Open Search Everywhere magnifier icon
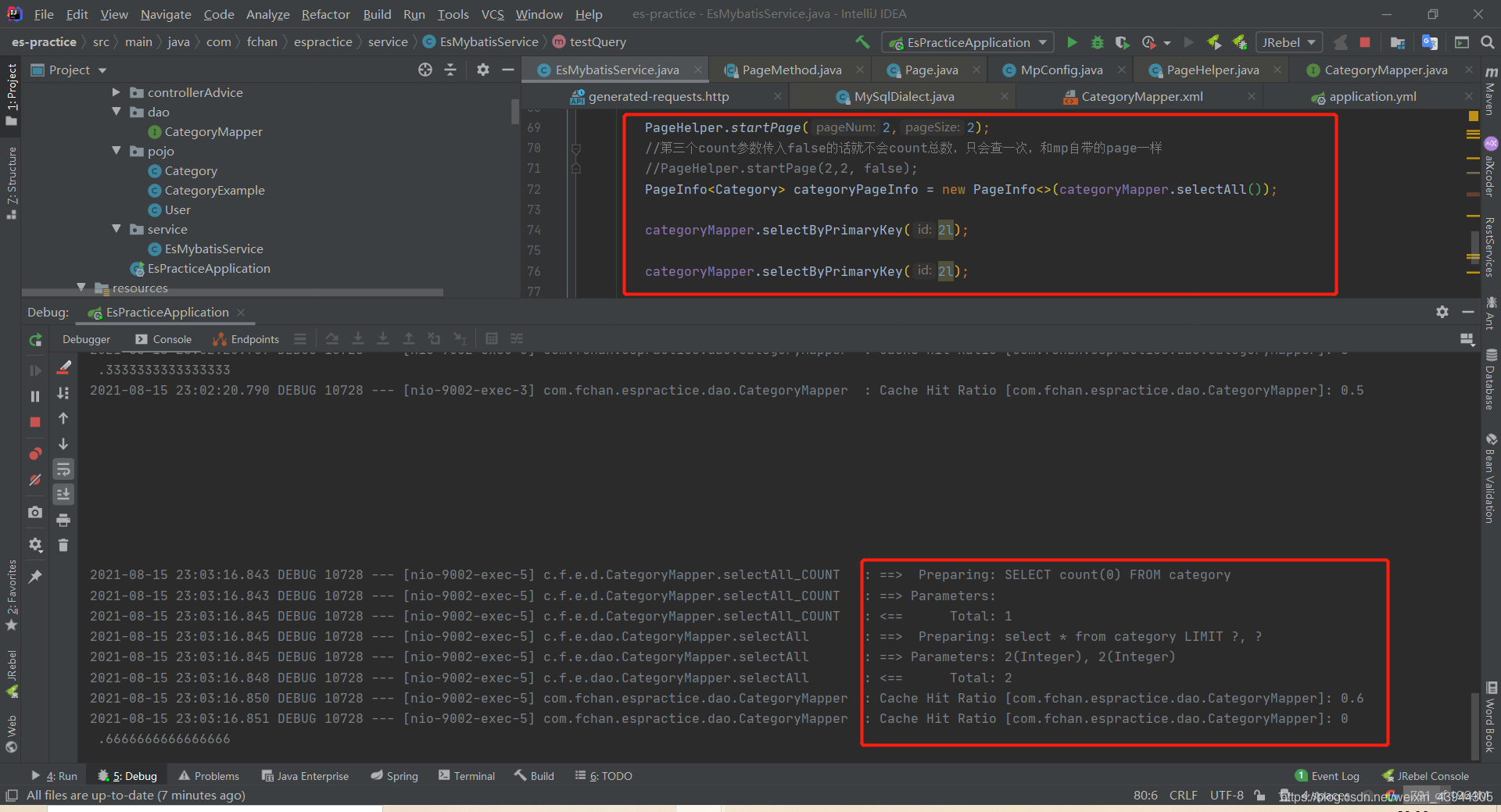 pyautogui.click(x=1487, y=42)
